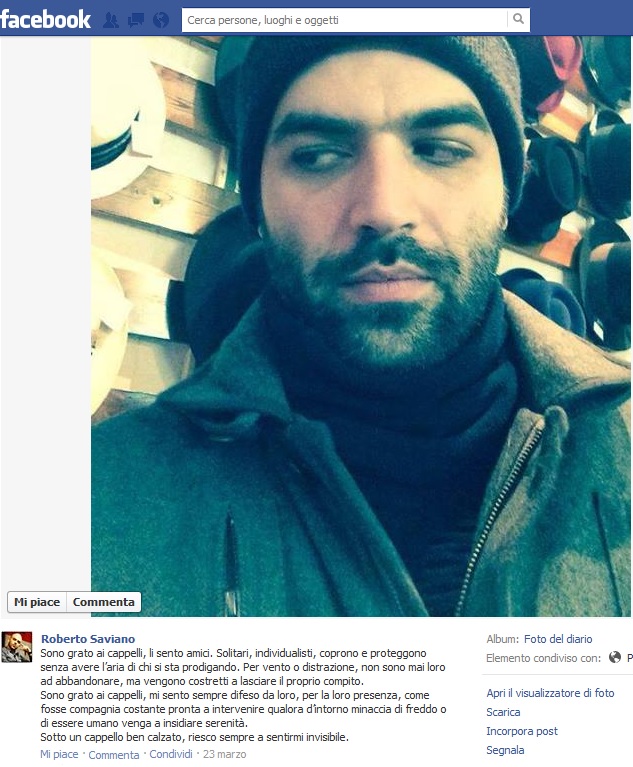Click the Roberto Saviano profile thumbnail
The height and width of the screenshot is (767, 633).
(x=17, y=647)
